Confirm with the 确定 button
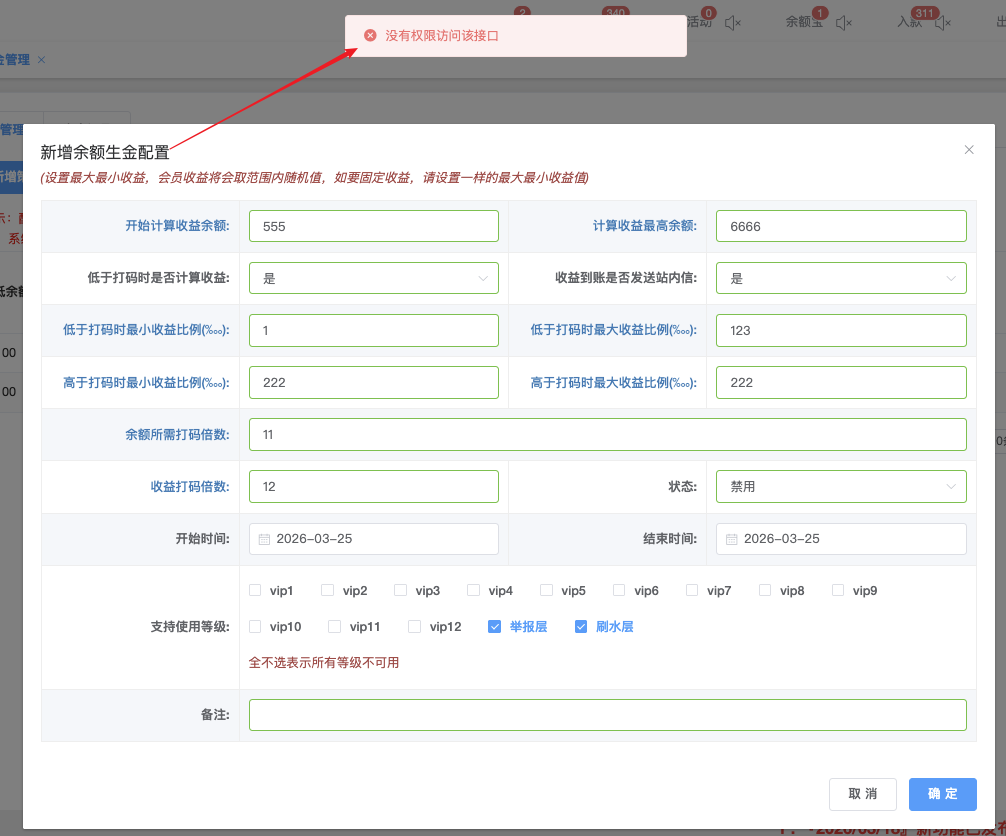 tap(942, 794)
